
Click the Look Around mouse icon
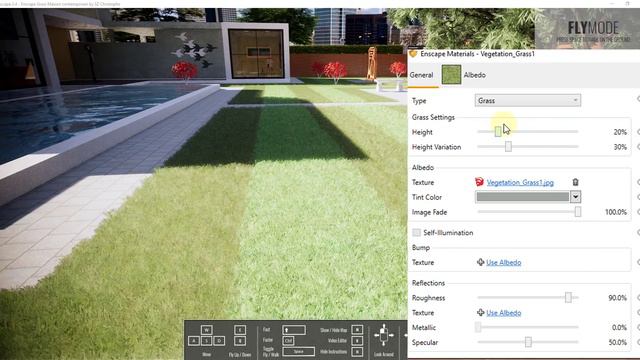point(383,335)
